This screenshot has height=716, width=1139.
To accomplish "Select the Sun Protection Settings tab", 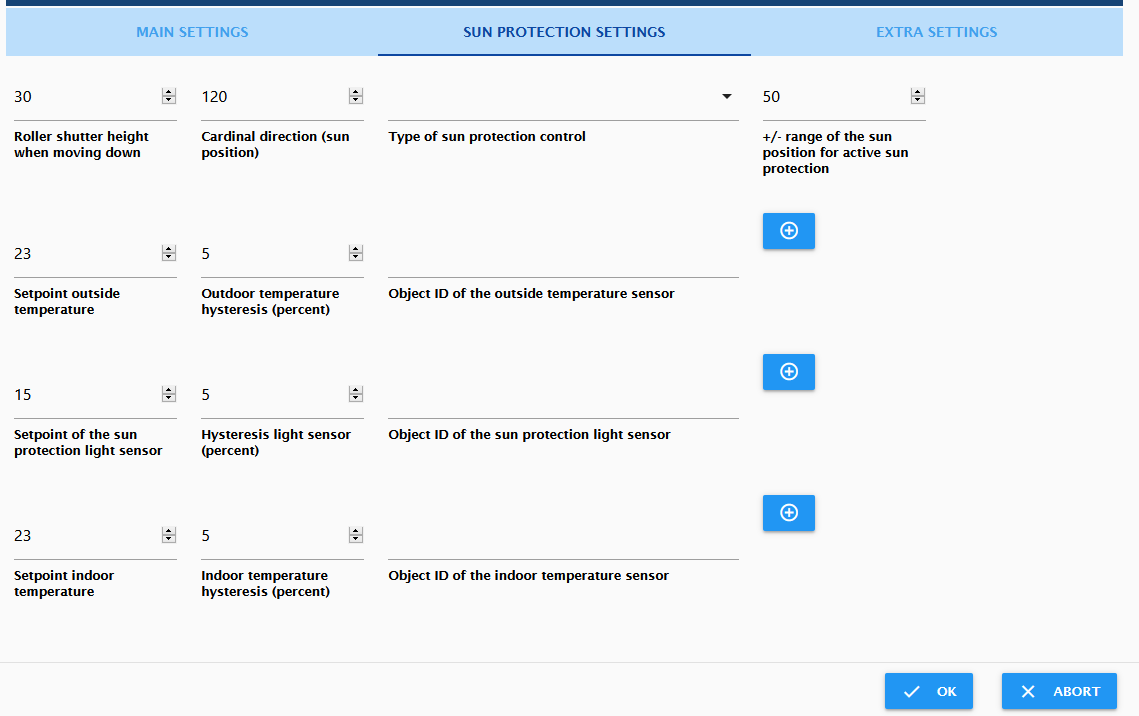I will point(564,32).
